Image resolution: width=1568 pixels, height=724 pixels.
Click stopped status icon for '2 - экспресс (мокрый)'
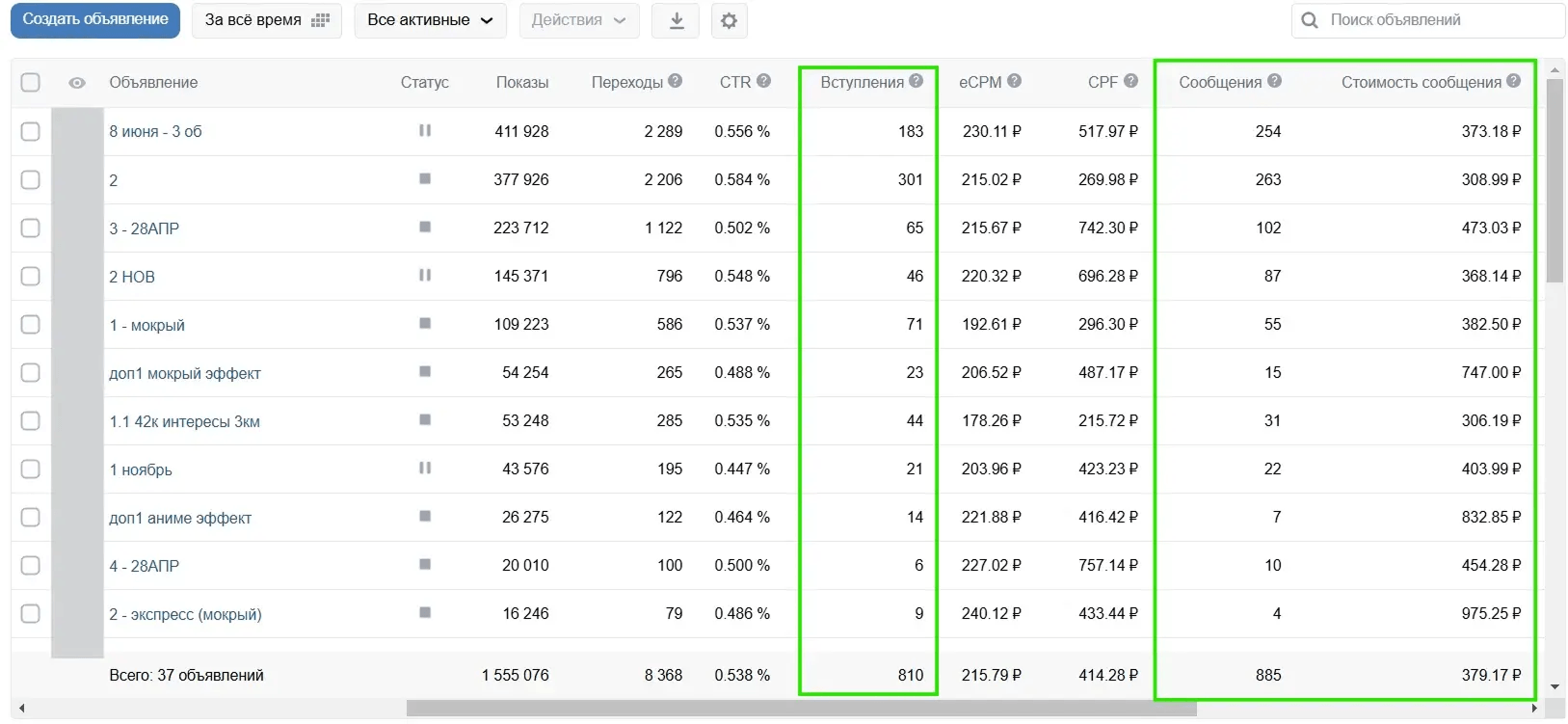click(x=425, y=612)
